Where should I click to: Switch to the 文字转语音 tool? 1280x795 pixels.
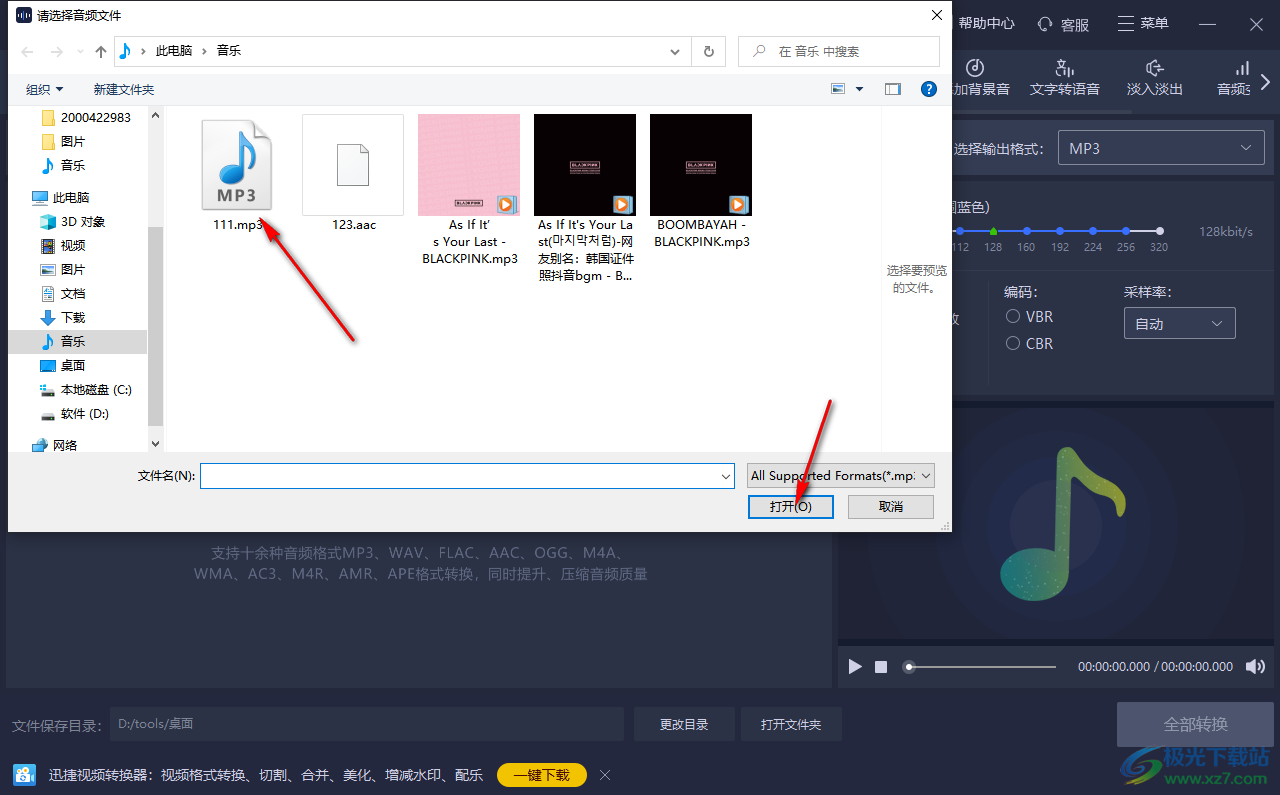click(x=1065, y=78)
